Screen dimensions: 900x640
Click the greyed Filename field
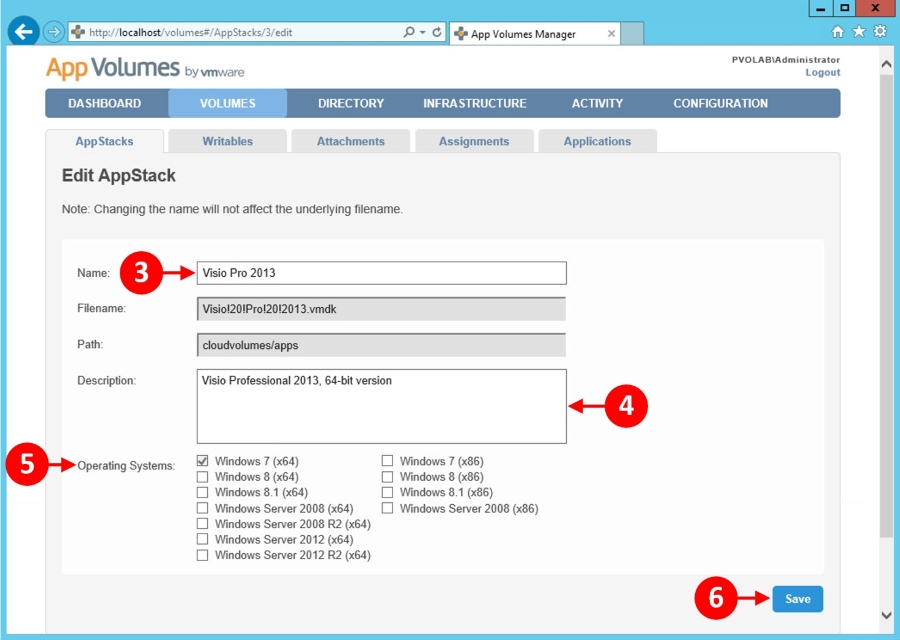382,309
